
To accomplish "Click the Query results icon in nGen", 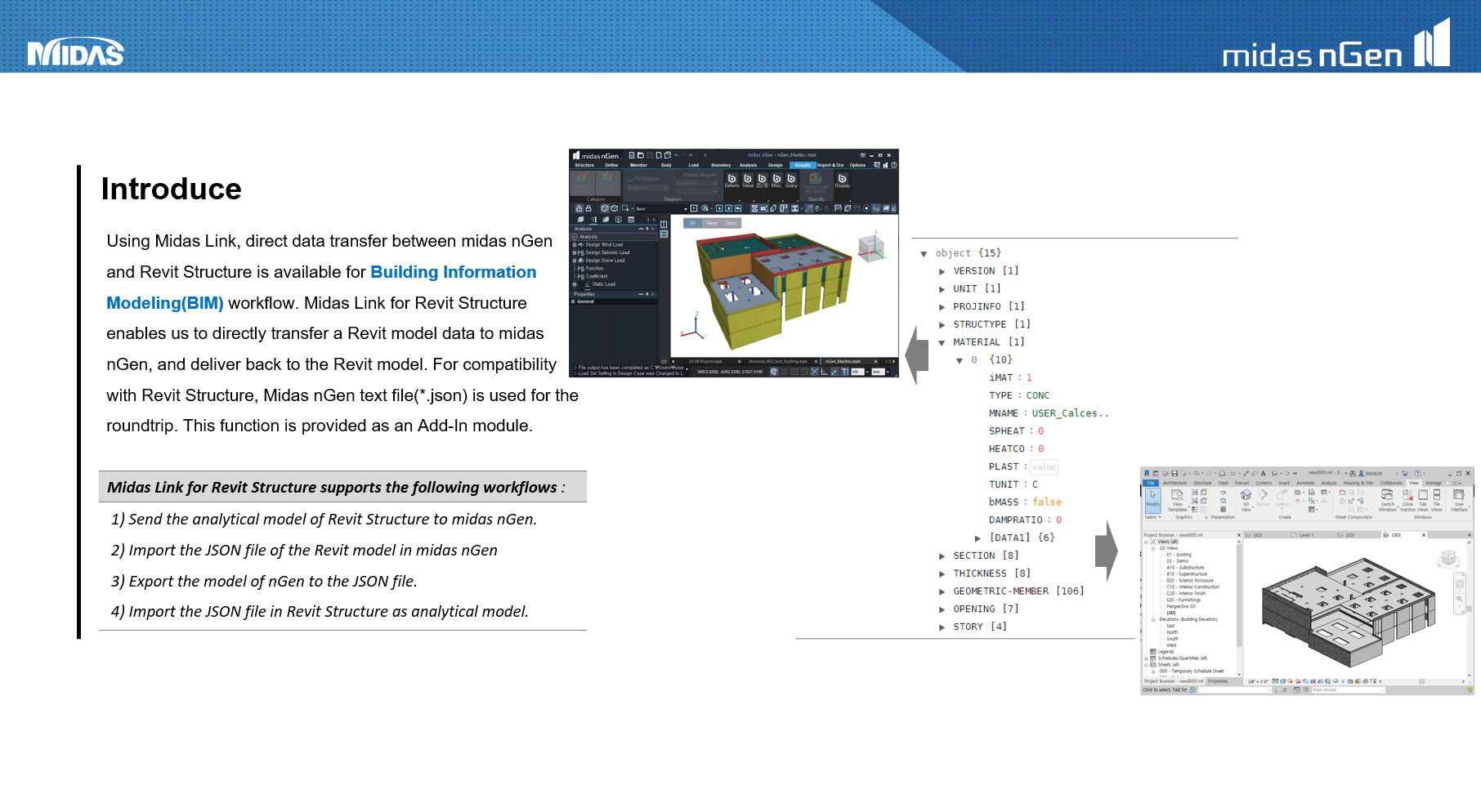I will [791, 180].
